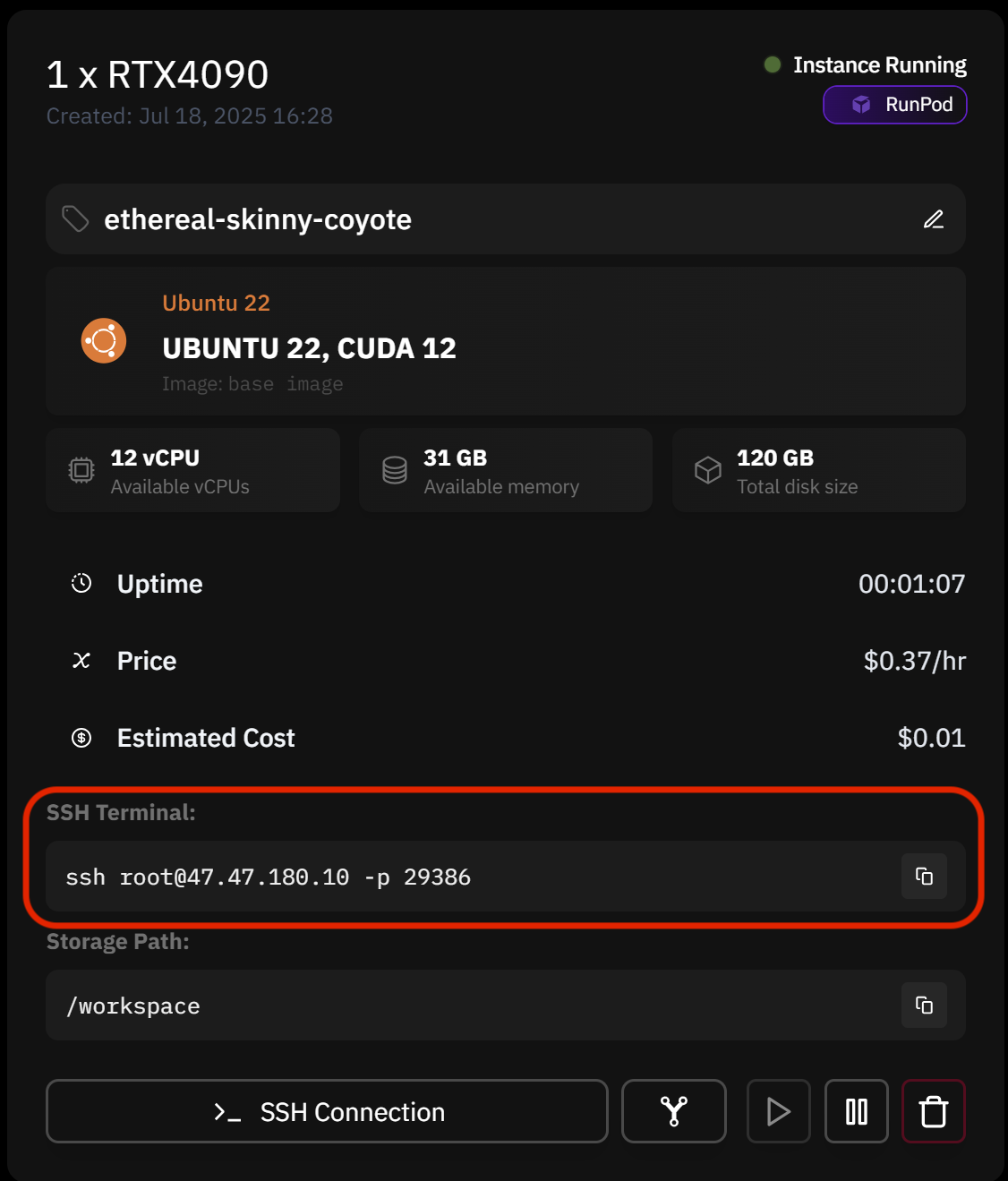The height and width of the screenshot is (1181, 1008).
Task: Copy the SSH terminal command
Action: pos(924,876)
